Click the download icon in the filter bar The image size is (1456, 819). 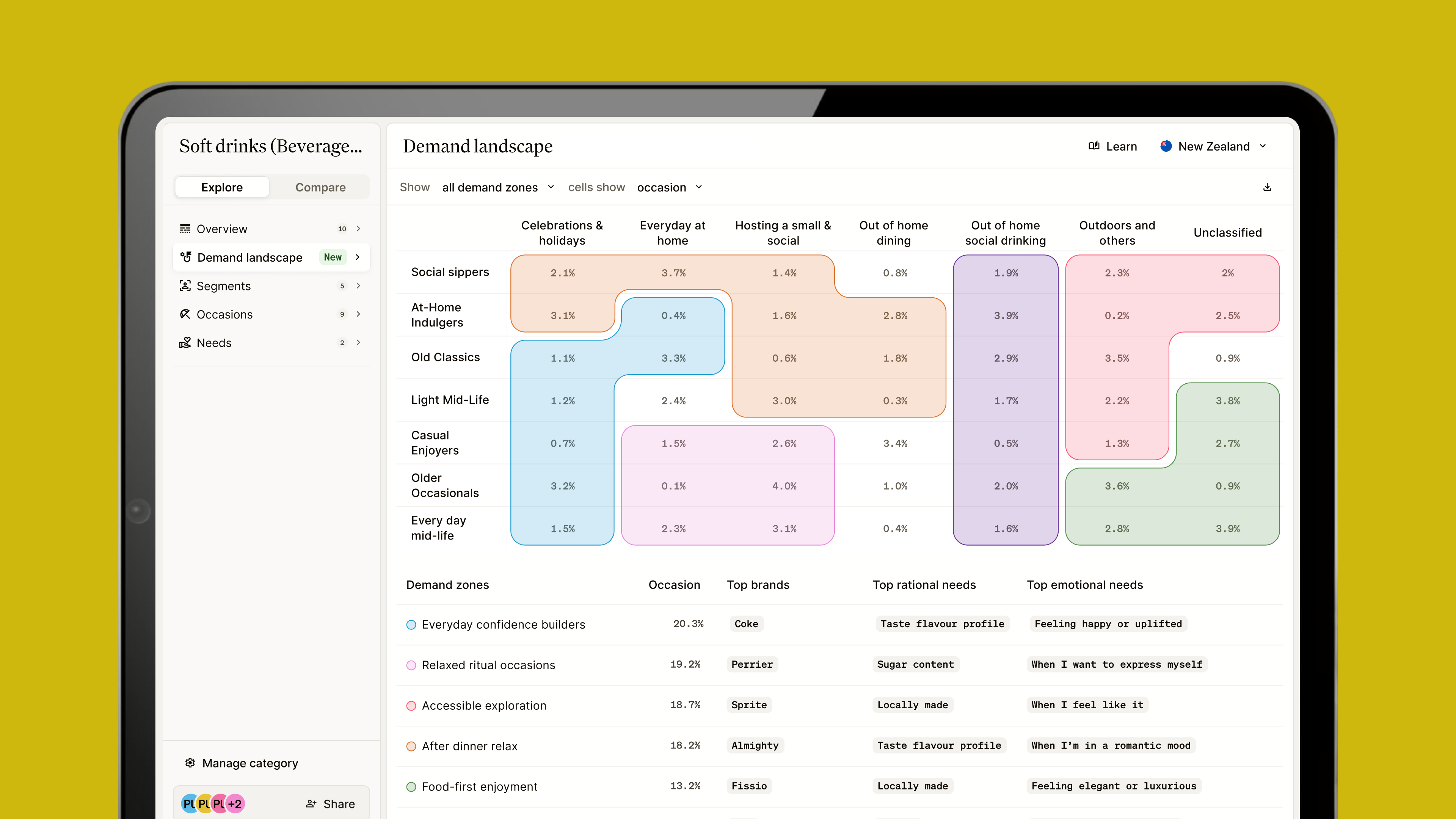coord(1267,187)
